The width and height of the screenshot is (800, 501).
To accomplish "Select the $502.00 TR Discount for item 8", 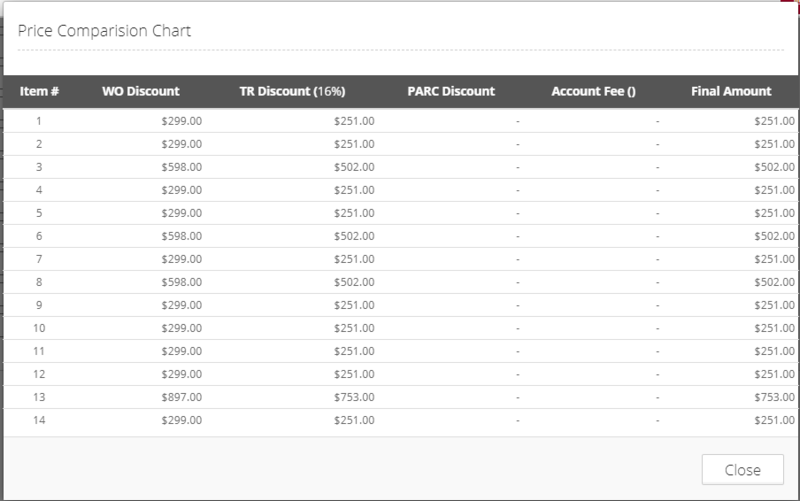I will (x=354, y=282).
